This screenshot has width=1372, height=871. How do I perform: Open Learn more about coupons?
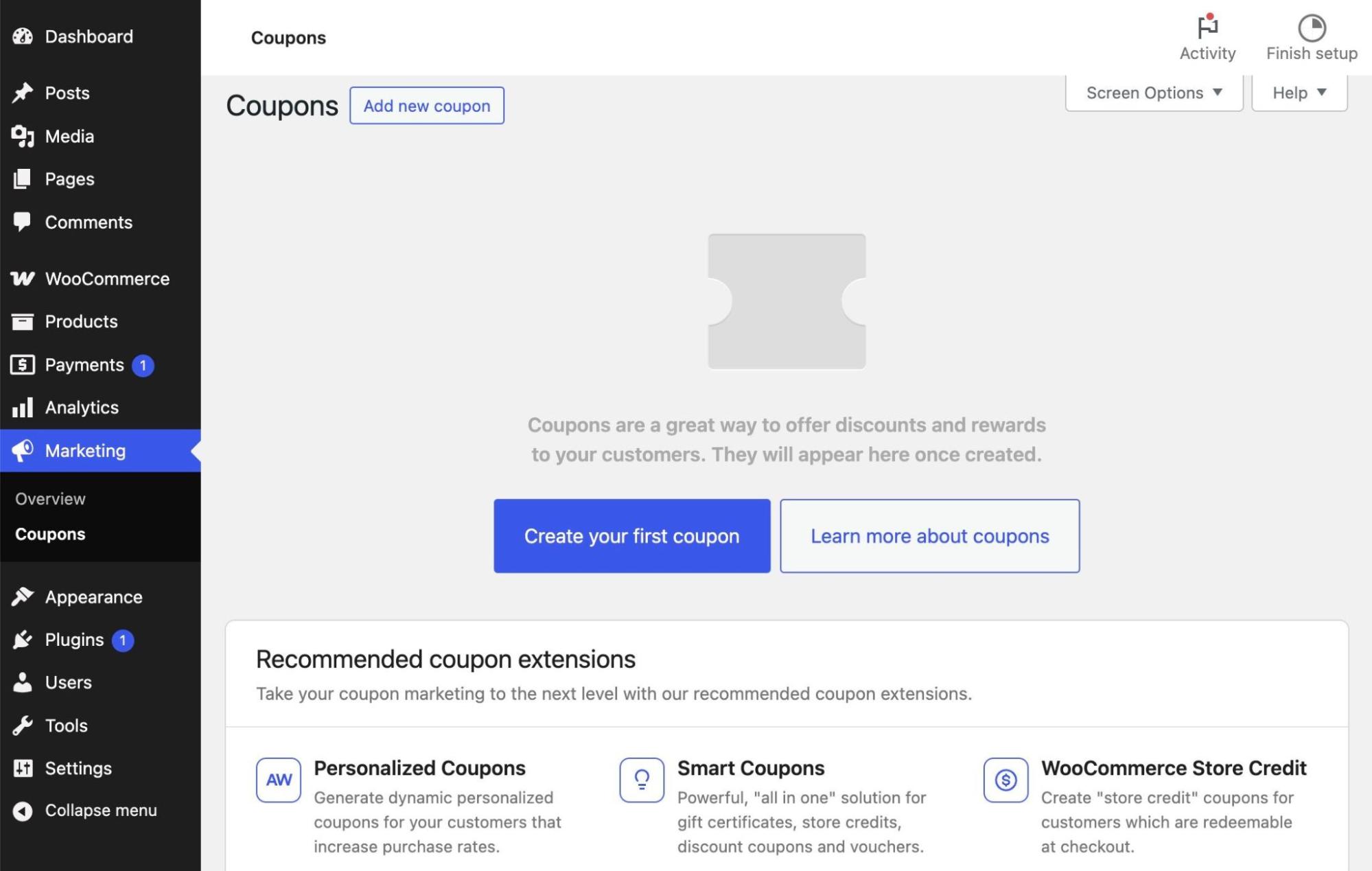[x=930, y=536]
